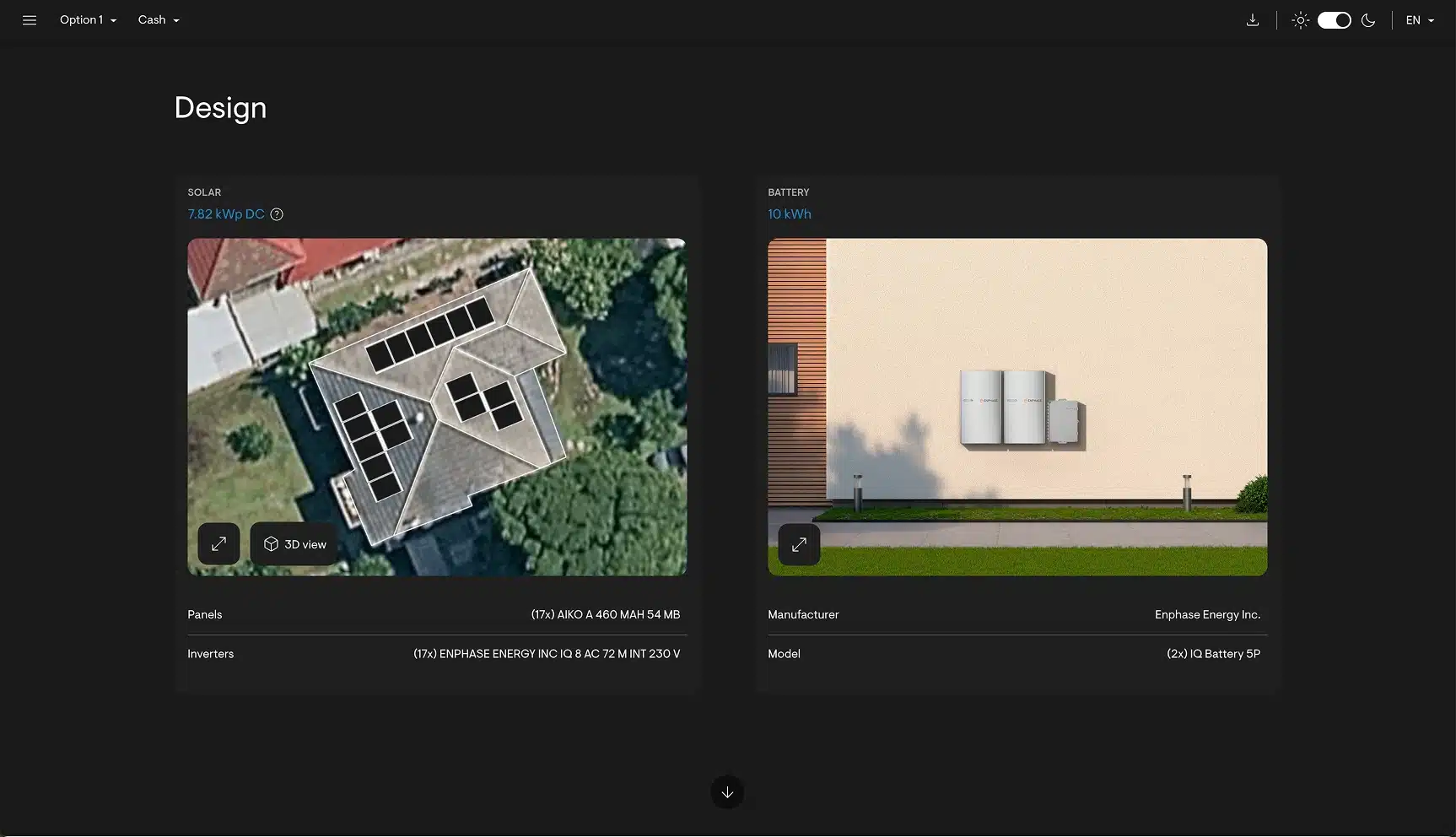Select the Enphase IQ 8 inverters text

(546, 654)
